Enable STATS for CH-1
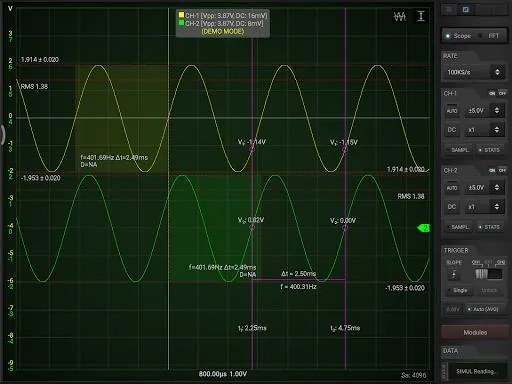This screenshot has width=512, height=384. pyautogui.click(x=489, y=150)
